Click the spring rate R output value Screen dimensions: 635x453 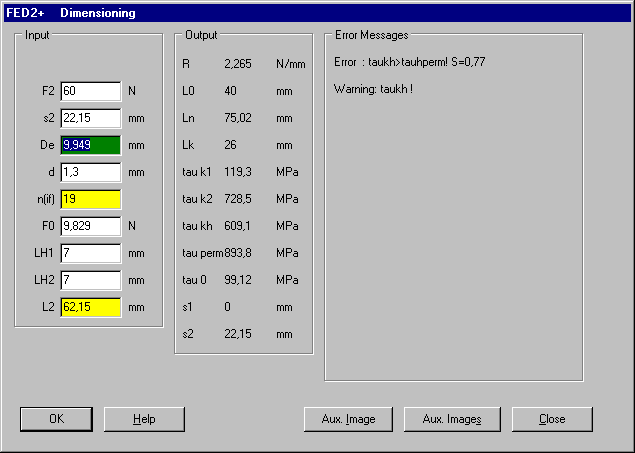click(x=240, y=64)
